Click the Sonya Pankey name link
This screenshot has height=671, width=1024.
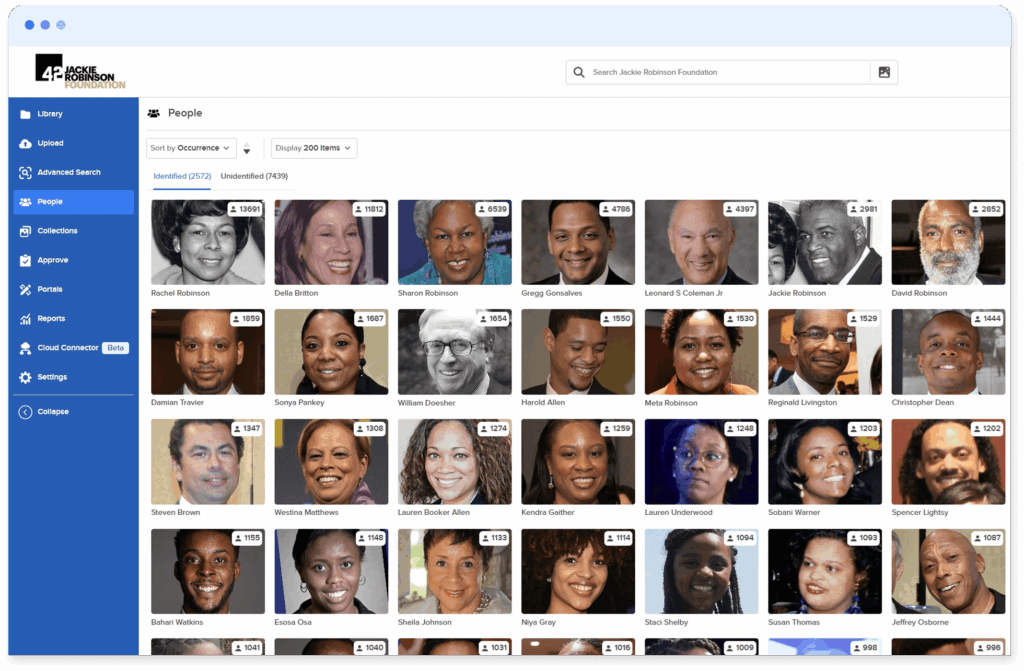[299, 403]
